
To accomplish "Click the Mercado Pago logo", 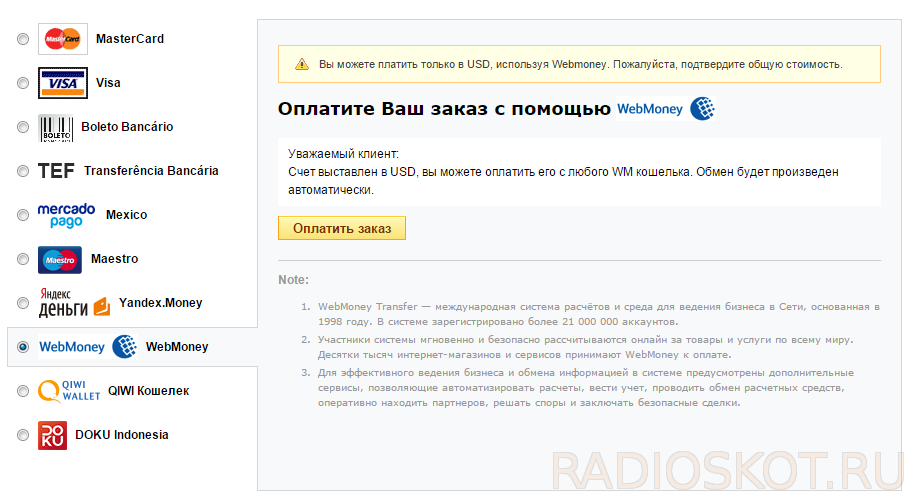I will point(67,215).
